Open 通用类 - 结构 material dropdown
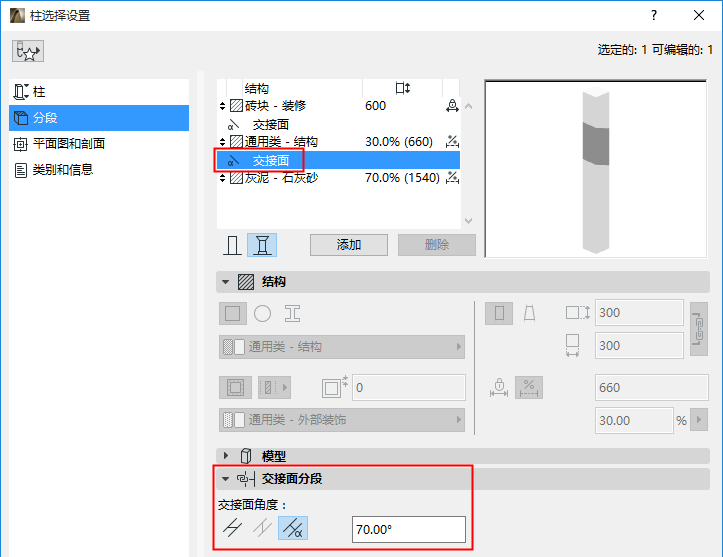The width and height of the screenshot is (723, 557). pyautogui.click(x=342, y=347)
